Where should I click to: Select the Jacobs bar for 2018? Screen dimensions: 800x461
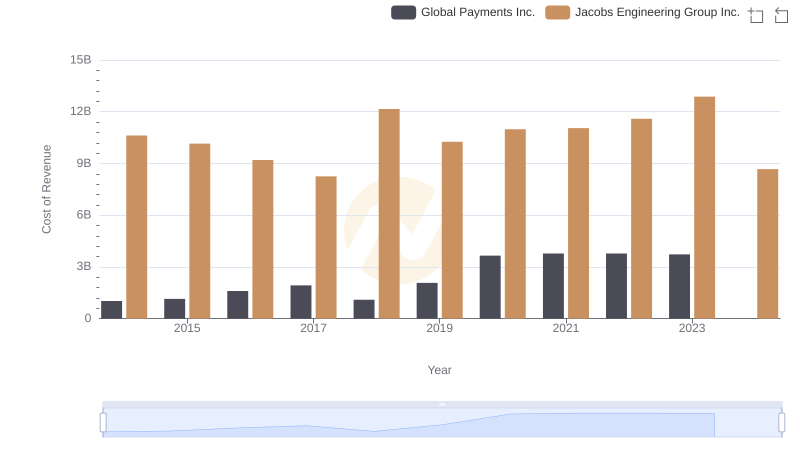pyautogui.click(x=389, y=214)
